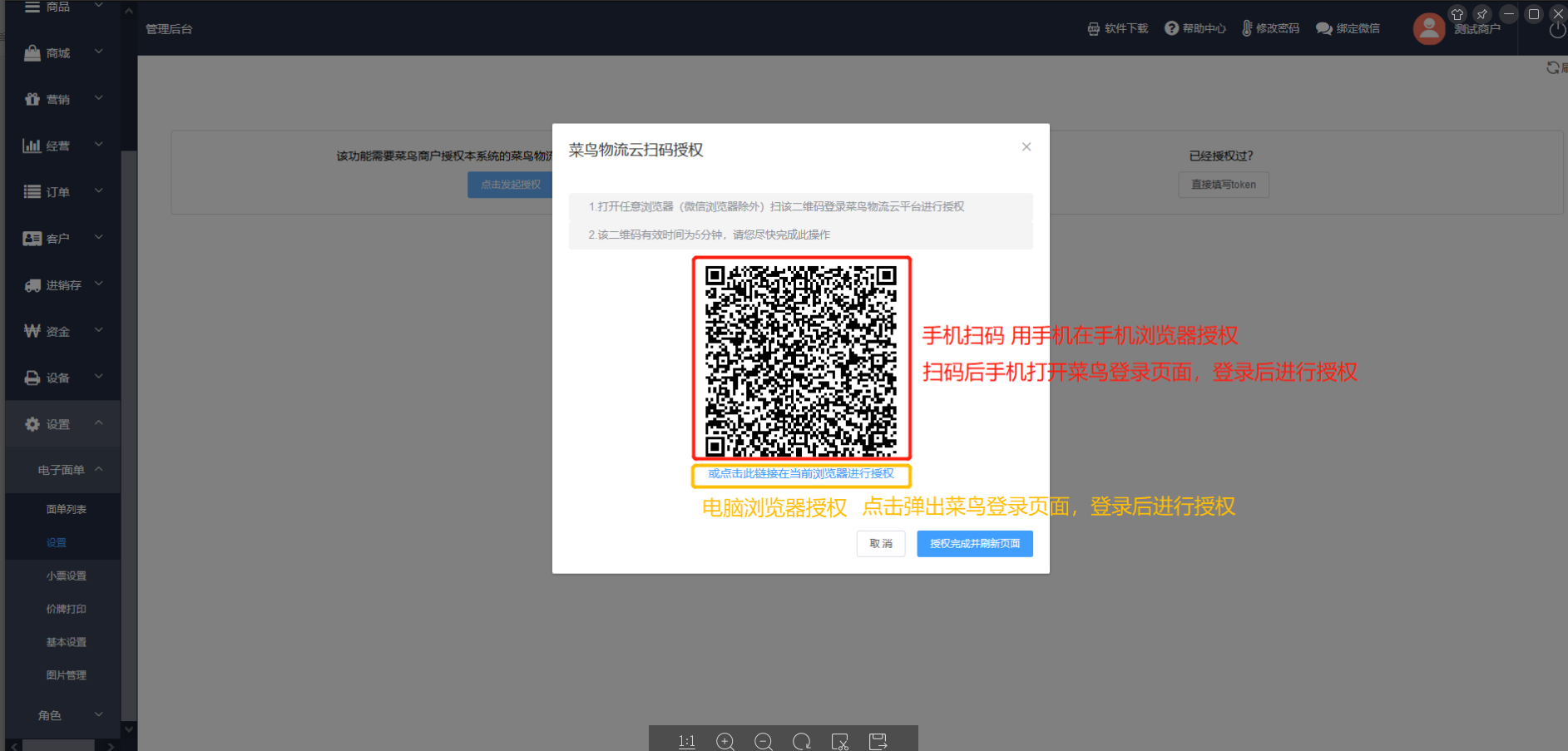1568x751 pixels.
Task: Expand the 客户 chevron
Action: [99, 238]
